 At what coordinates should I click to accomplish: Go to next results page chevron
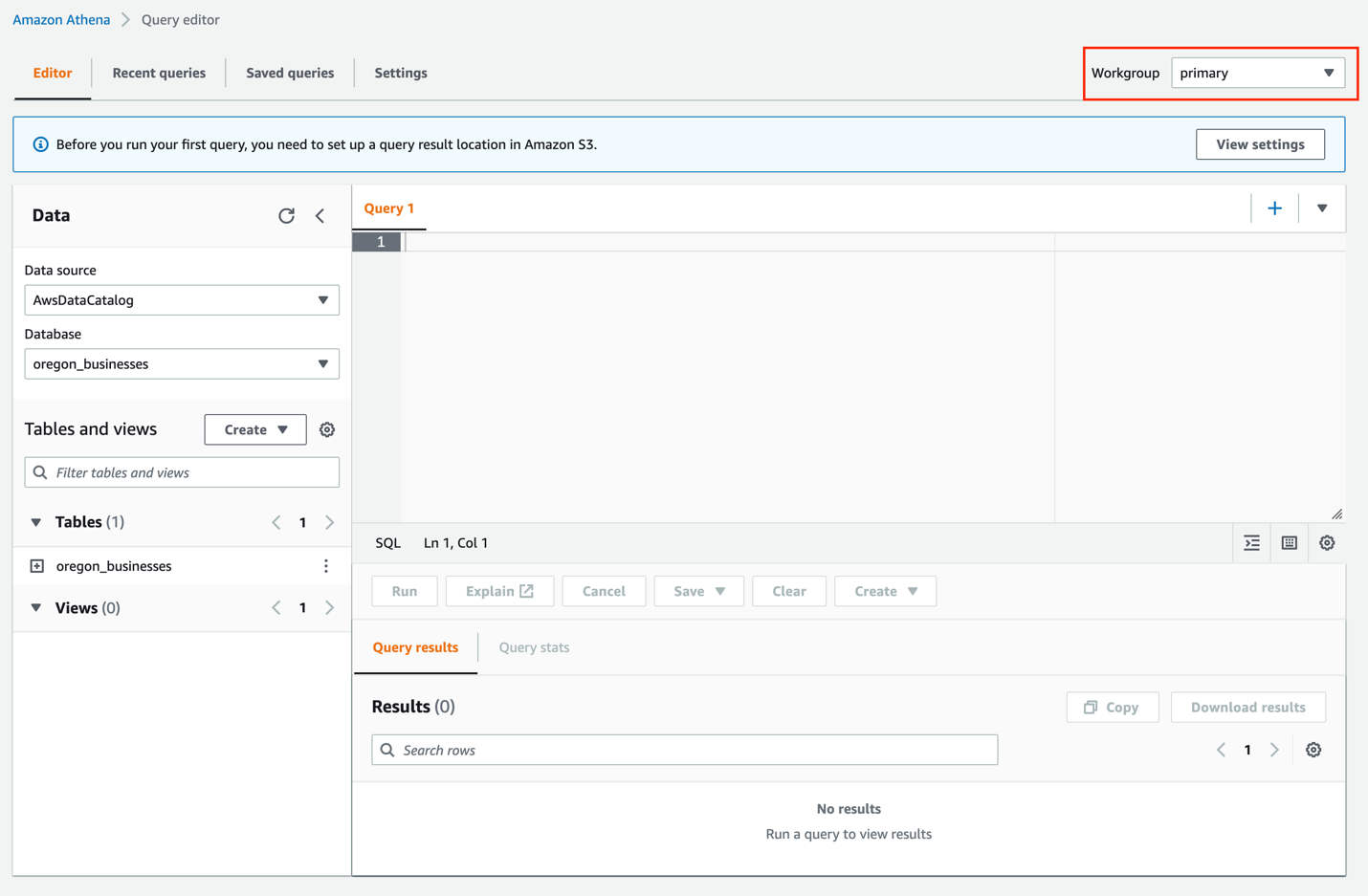coord(1273,750)
